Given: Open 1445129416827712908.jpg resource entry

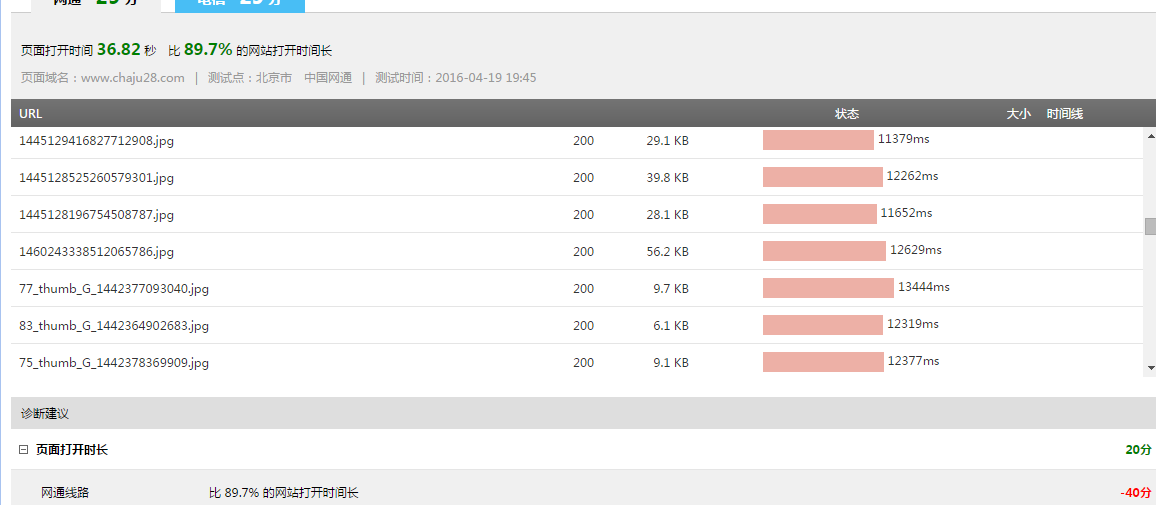Looking at the screenshot, I should tap(96, 141).
